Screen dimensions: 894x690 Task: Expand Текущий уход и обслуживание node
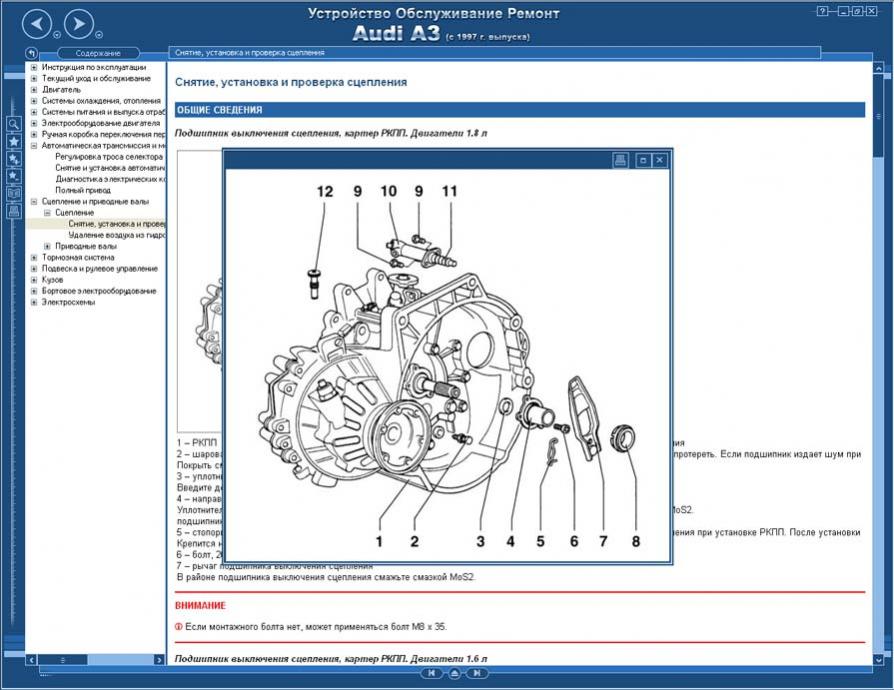point(34,79)
